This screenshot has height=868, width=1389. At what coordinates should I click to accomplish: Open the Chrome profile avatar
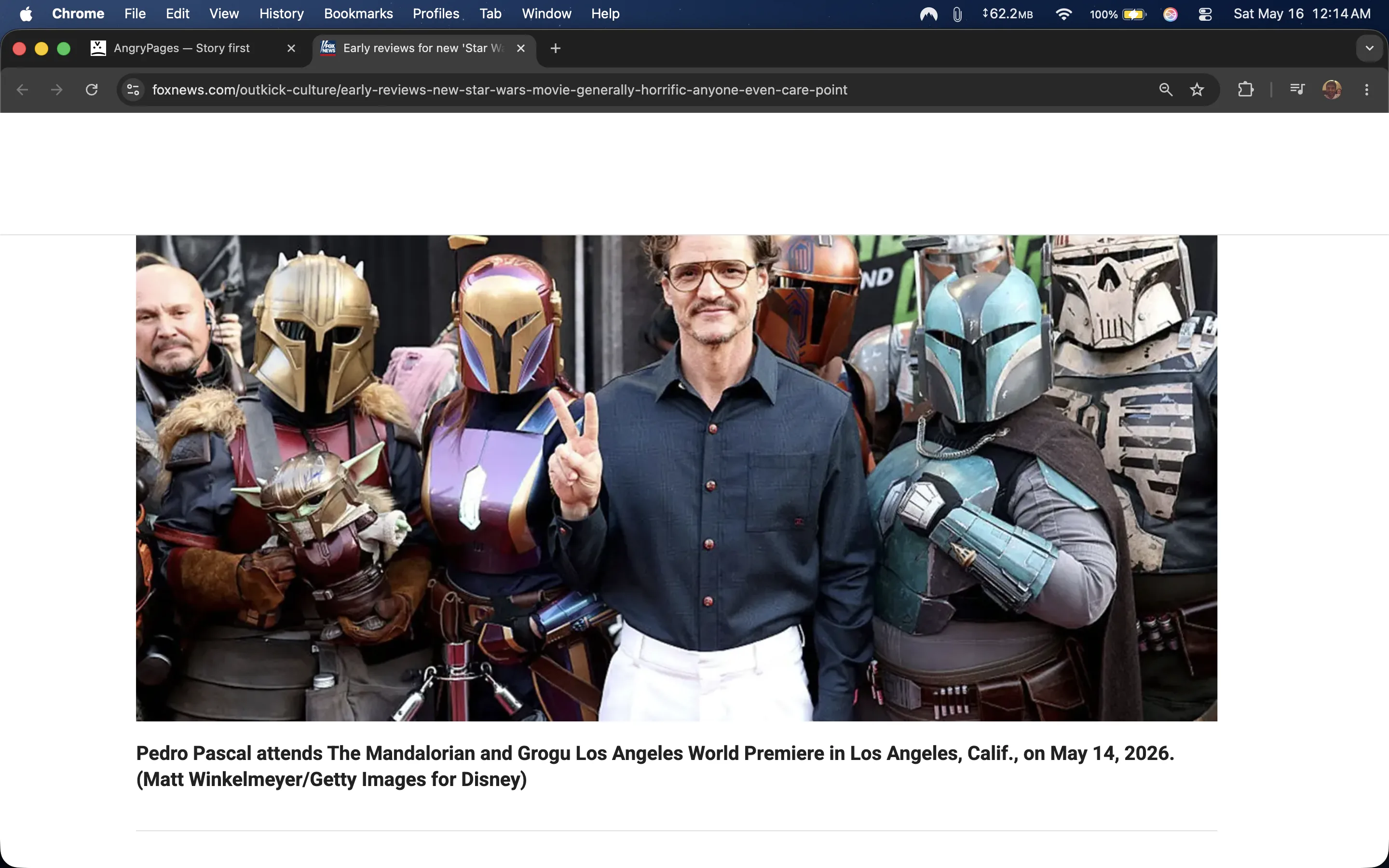pyautogui.click(x=1332, y=90)
